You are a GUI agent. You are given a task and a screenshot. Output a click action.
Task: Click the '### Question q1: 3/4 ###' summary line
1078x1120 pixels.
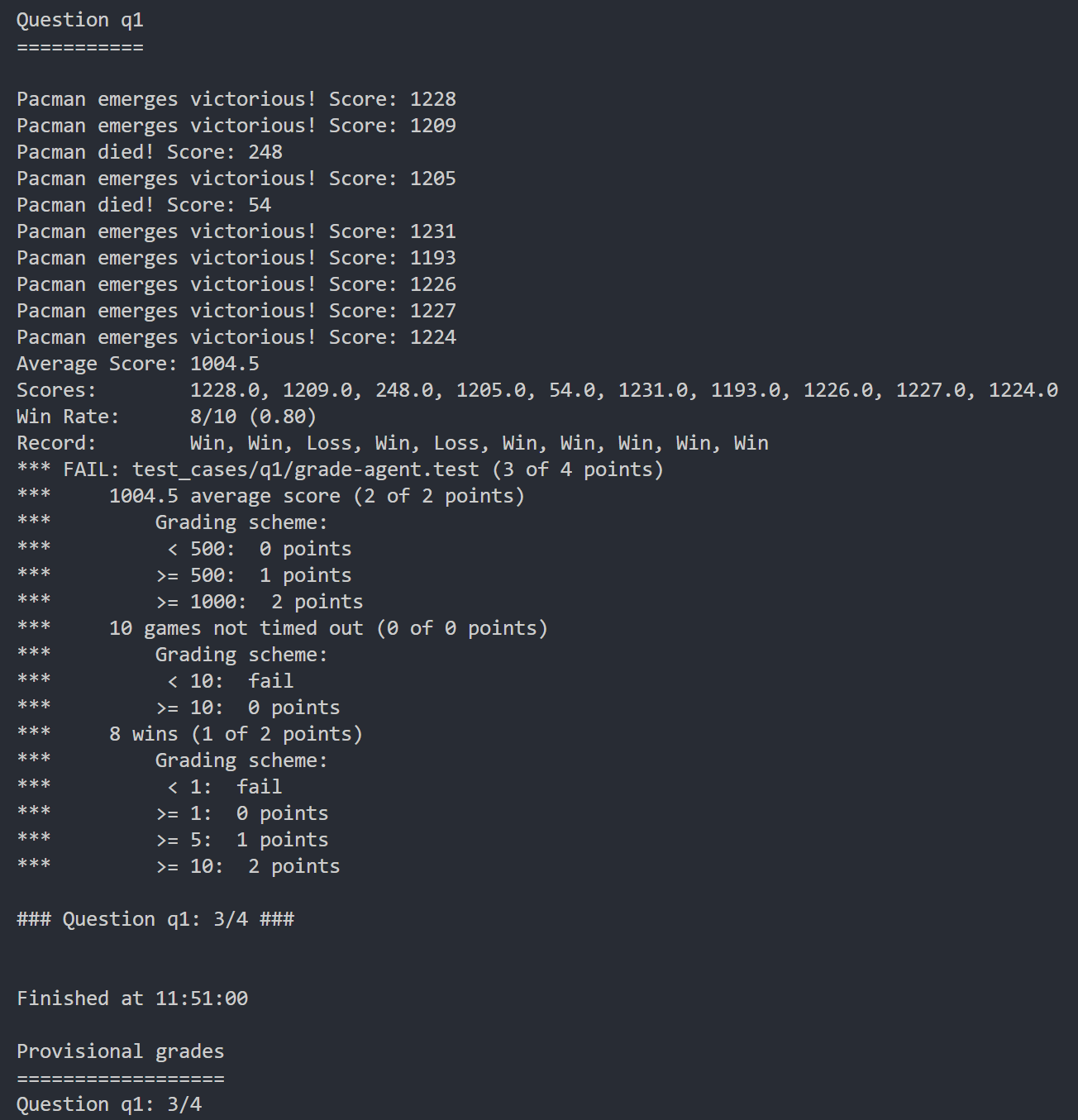pyautogui.click(x=155, y=919)
